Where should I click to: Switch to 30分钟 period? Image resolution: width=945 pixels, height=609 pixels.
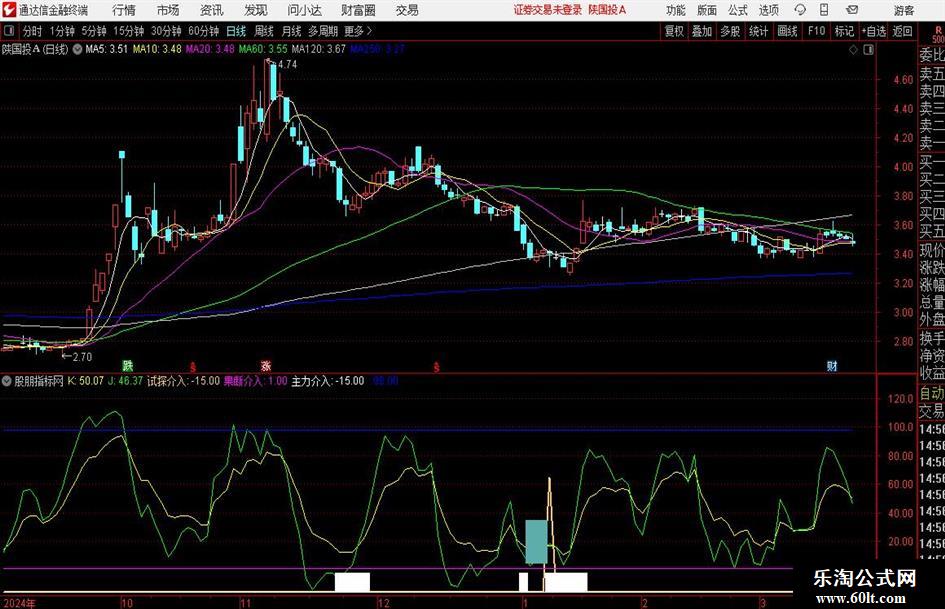[x=166, y=31]
